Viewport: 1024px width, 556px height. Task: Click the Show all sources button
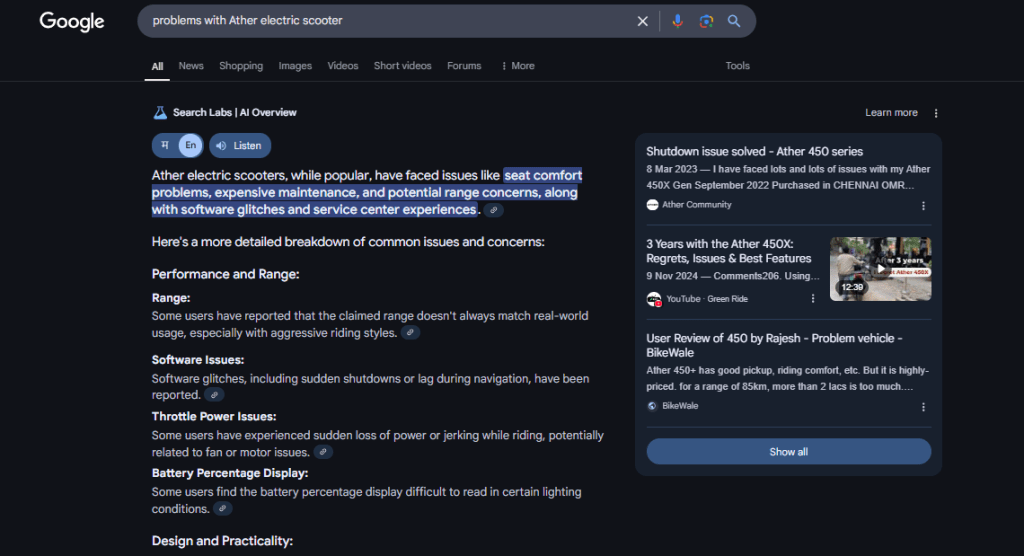(788, 452)
